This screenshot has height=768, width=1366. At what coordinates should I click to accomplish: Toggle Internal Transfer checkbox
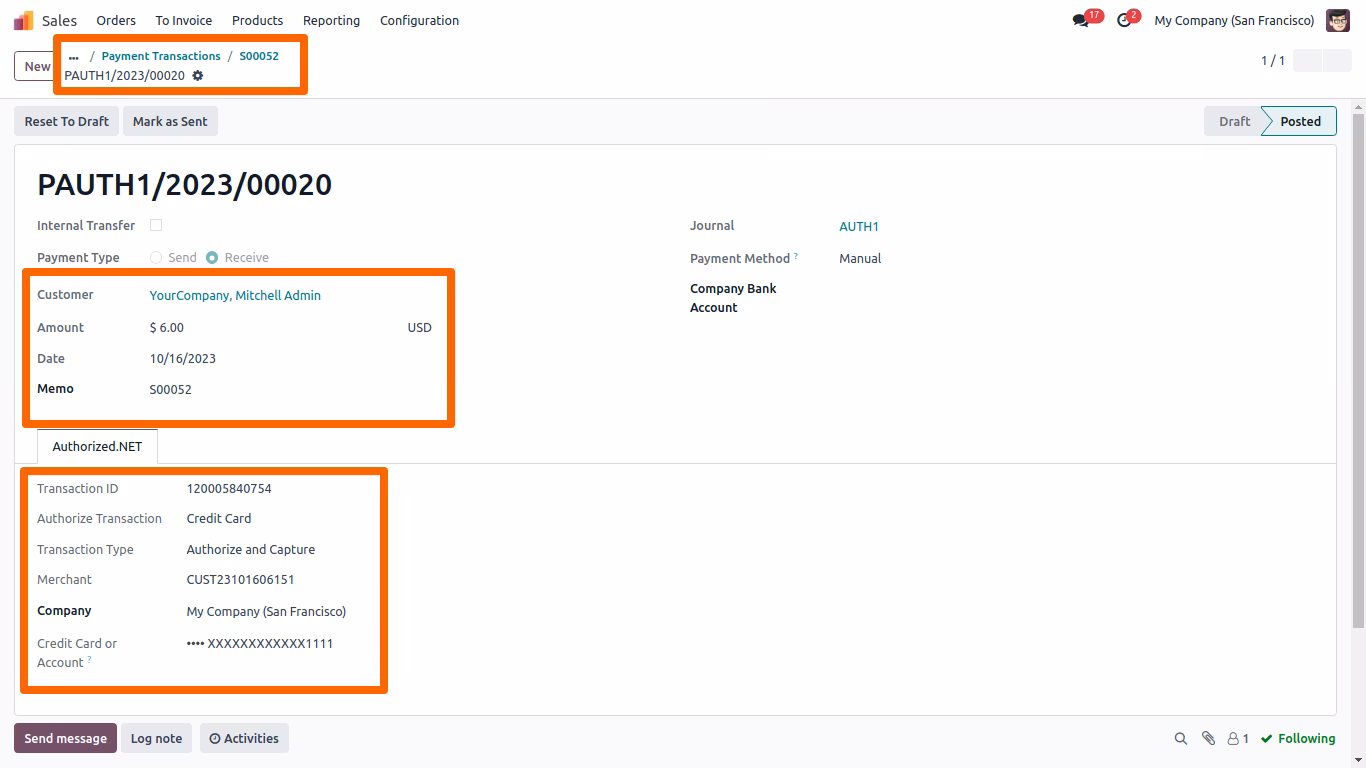coord(156,225)
